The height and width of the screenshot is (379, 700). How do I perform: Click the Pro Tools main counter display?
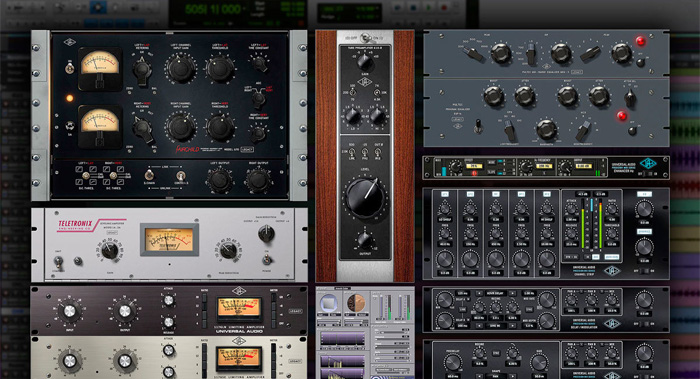coord(212,9)
